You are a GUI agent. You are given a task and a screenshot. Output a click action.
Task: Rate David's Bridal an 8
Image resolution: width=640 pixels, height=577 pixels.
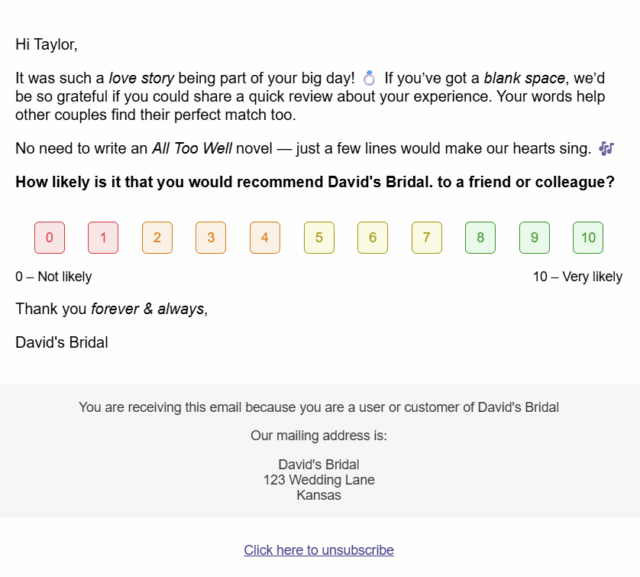[x=481, y=238]
